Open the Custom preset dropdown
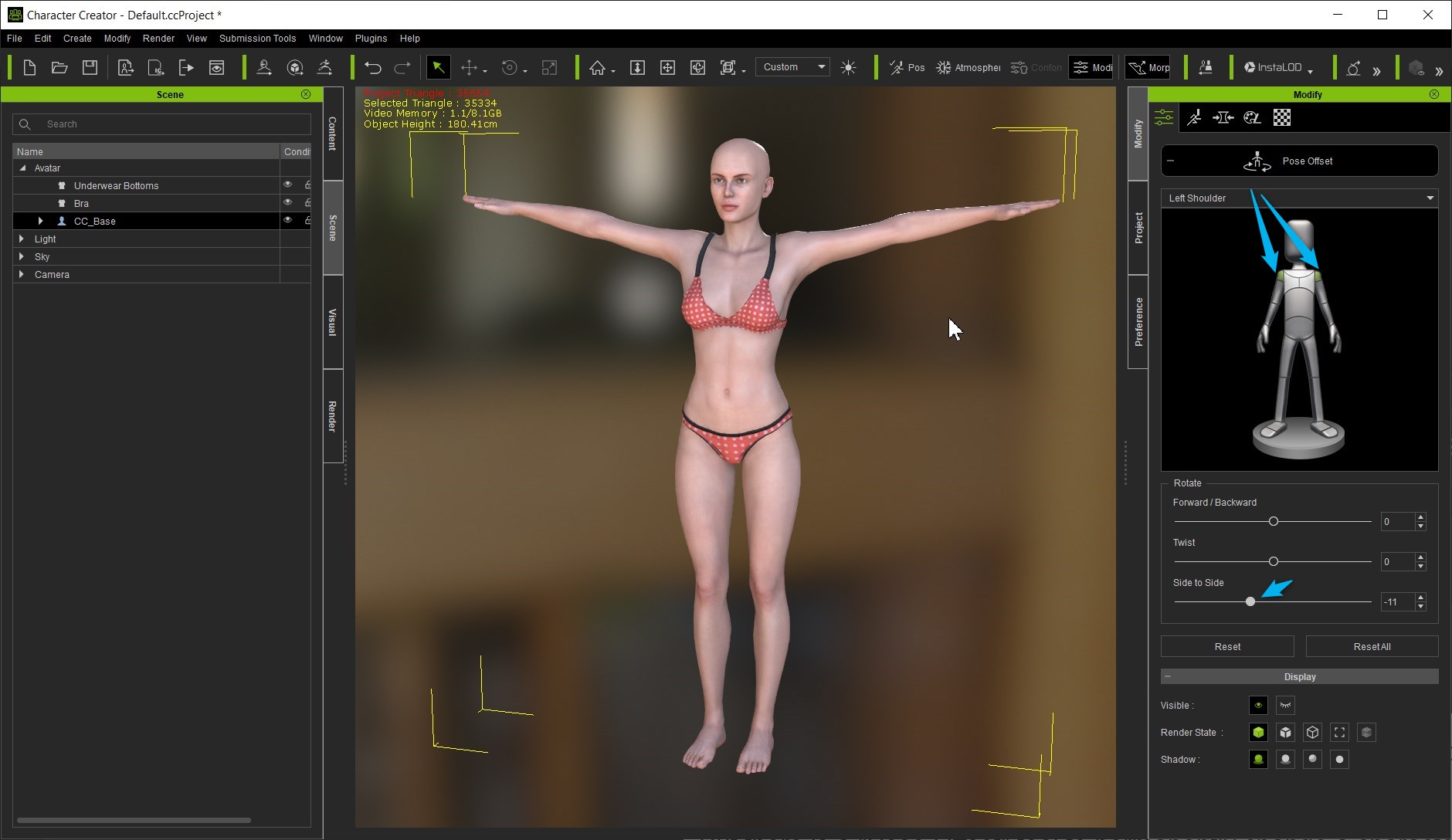The width and height of the screenshot is (1452, 840). (792, 67)
